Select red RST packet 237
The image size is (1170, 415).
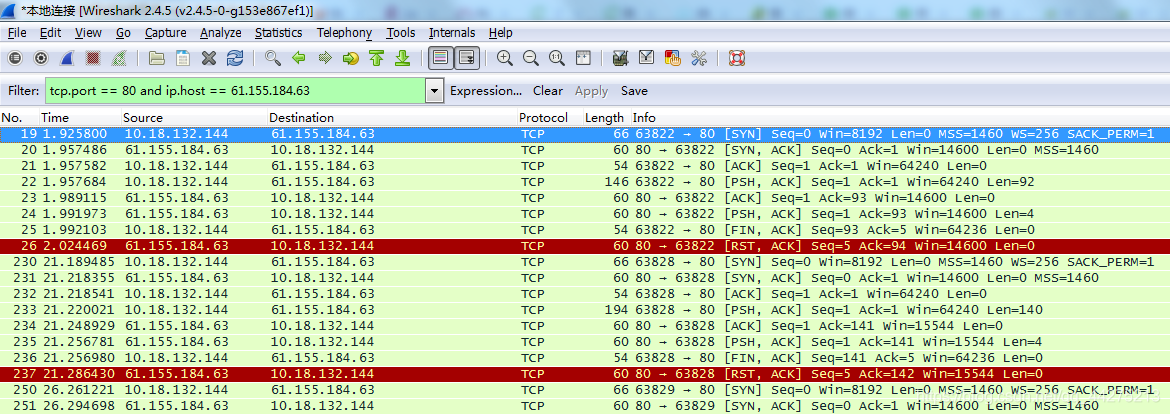pyautogui.click(x=585, y=374)
